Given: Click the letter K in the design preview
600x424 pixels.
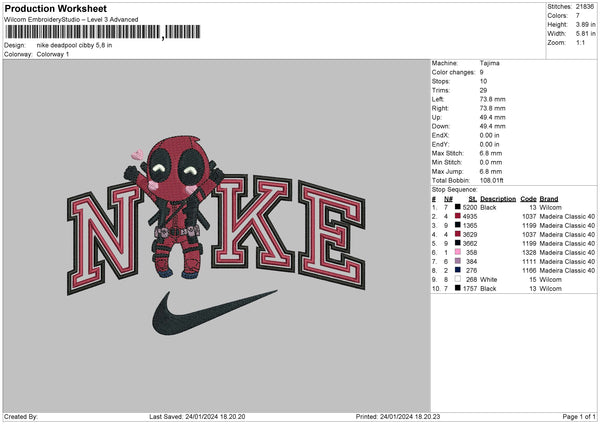Looking at the screenshot, I should coord(253,222).
